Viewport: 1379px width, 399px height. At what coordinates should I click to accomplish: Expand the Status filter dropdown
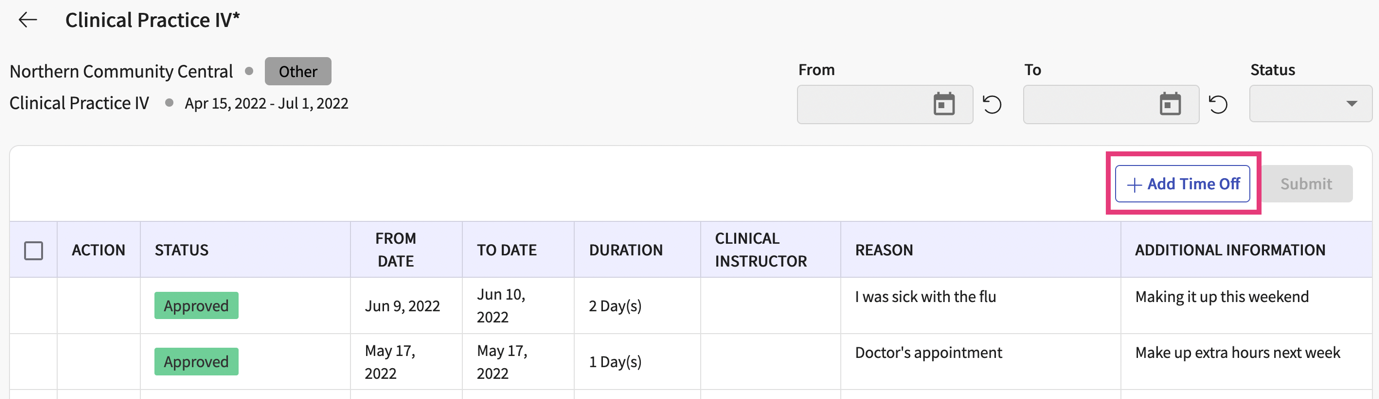pos(1310,104)
